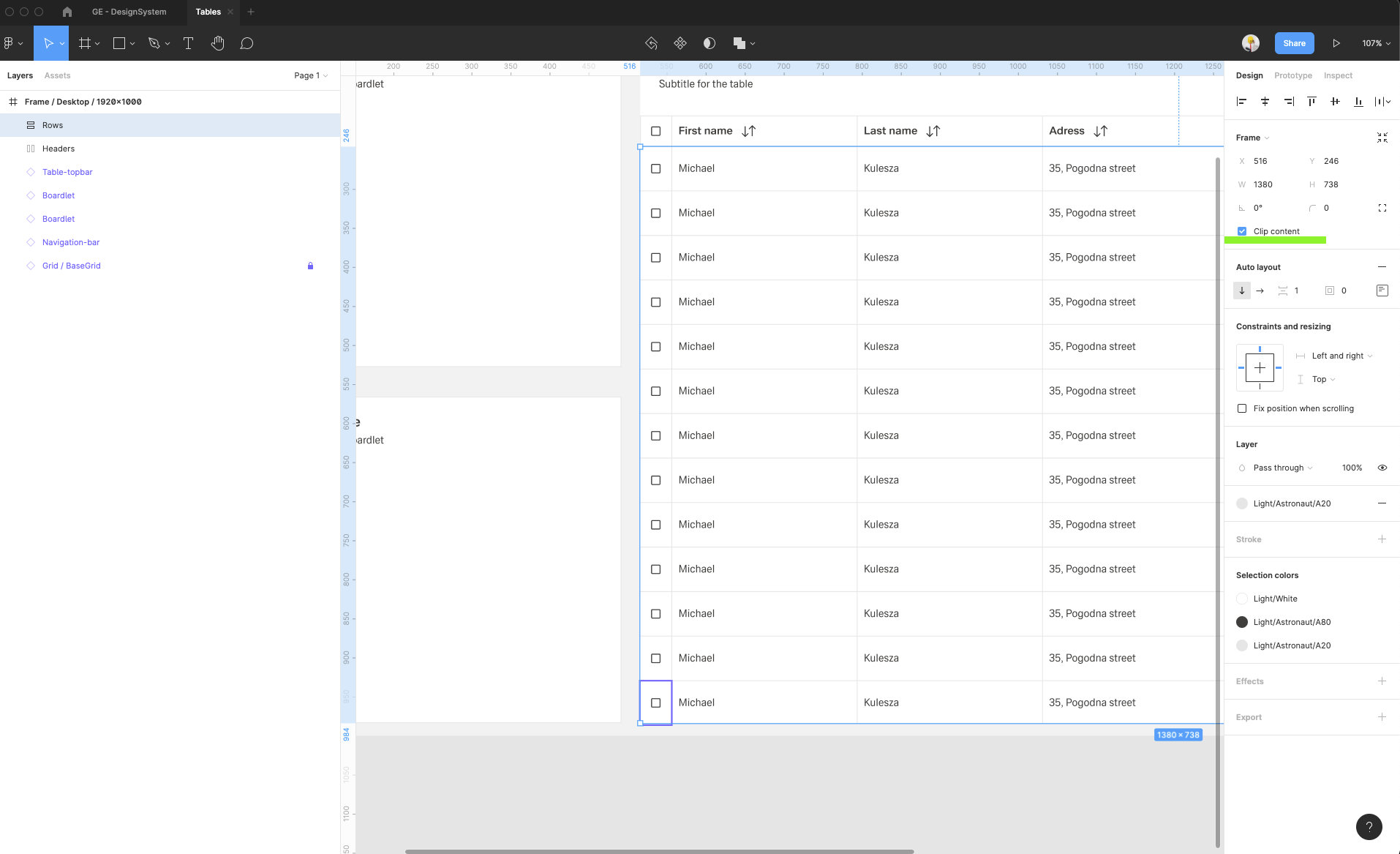1400x854 pixels.
Task: Click the Create component icon
Action: (x=680, y=43)
